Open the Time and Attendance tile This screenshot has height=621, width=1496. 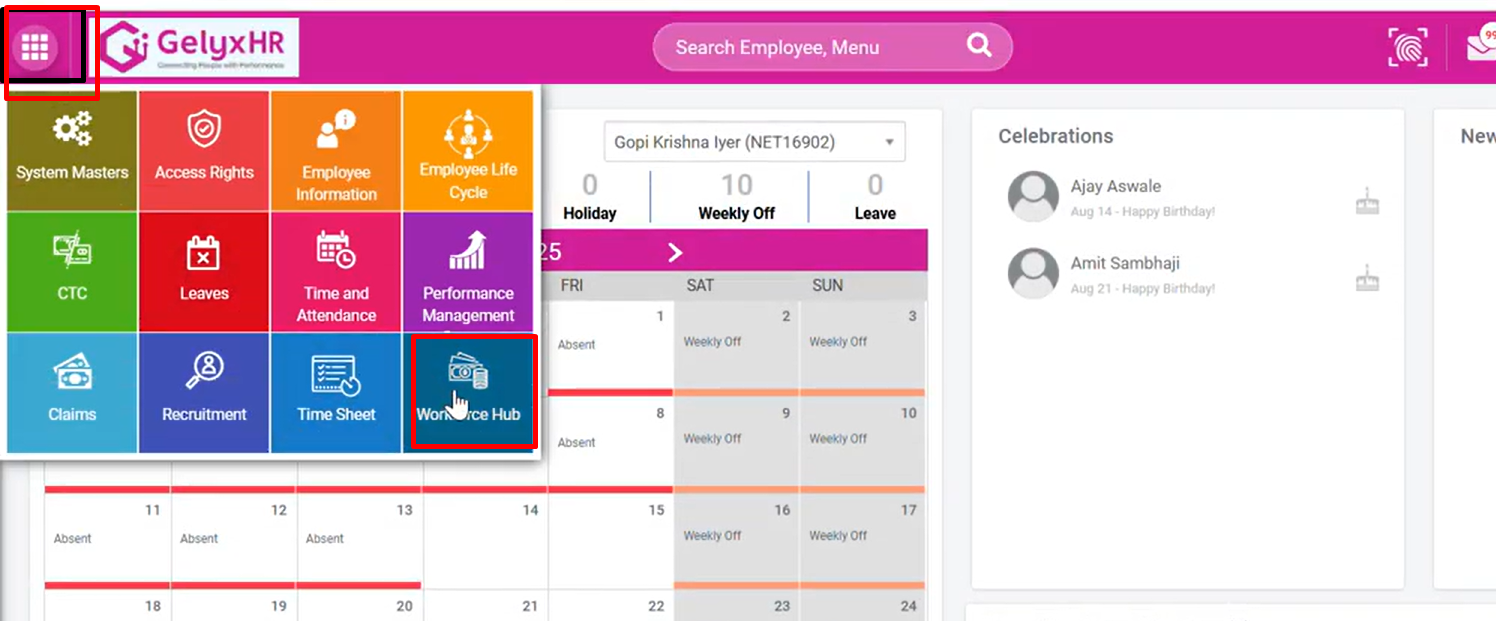tap(336, 271)
